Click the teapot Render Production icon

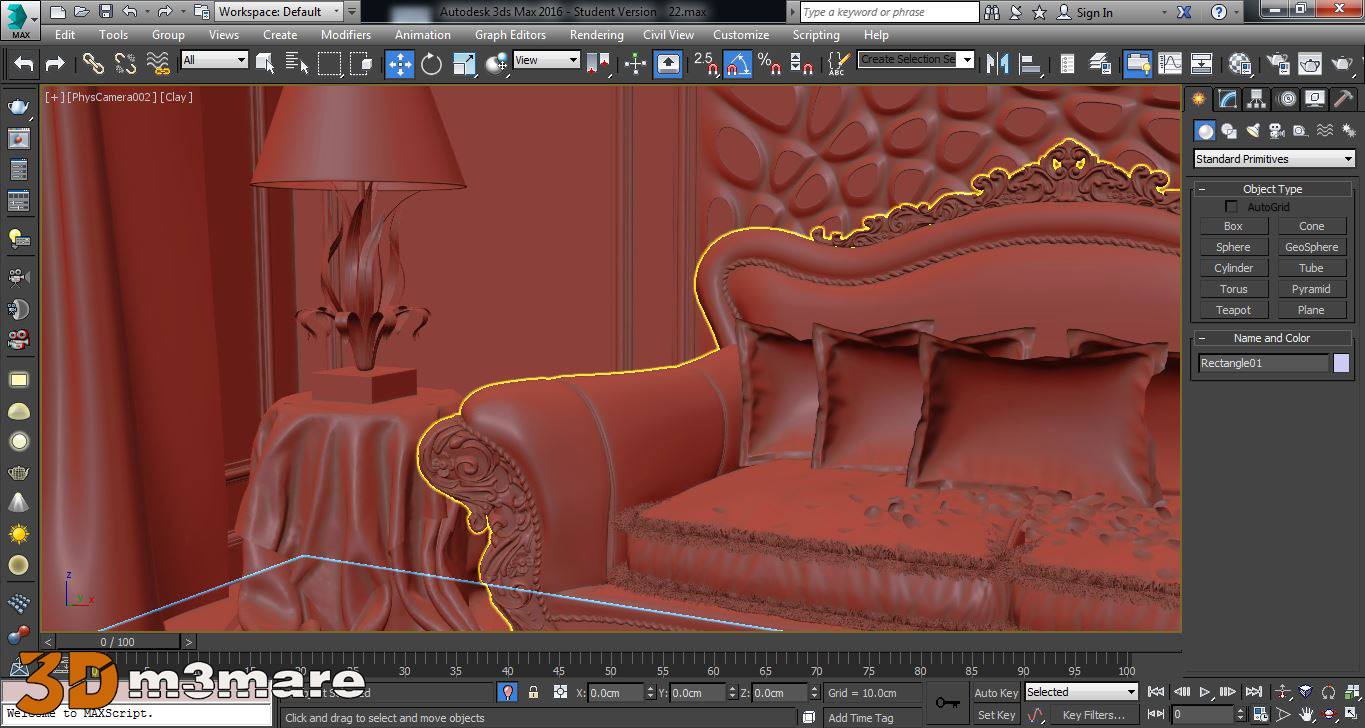pos(1340,63)
